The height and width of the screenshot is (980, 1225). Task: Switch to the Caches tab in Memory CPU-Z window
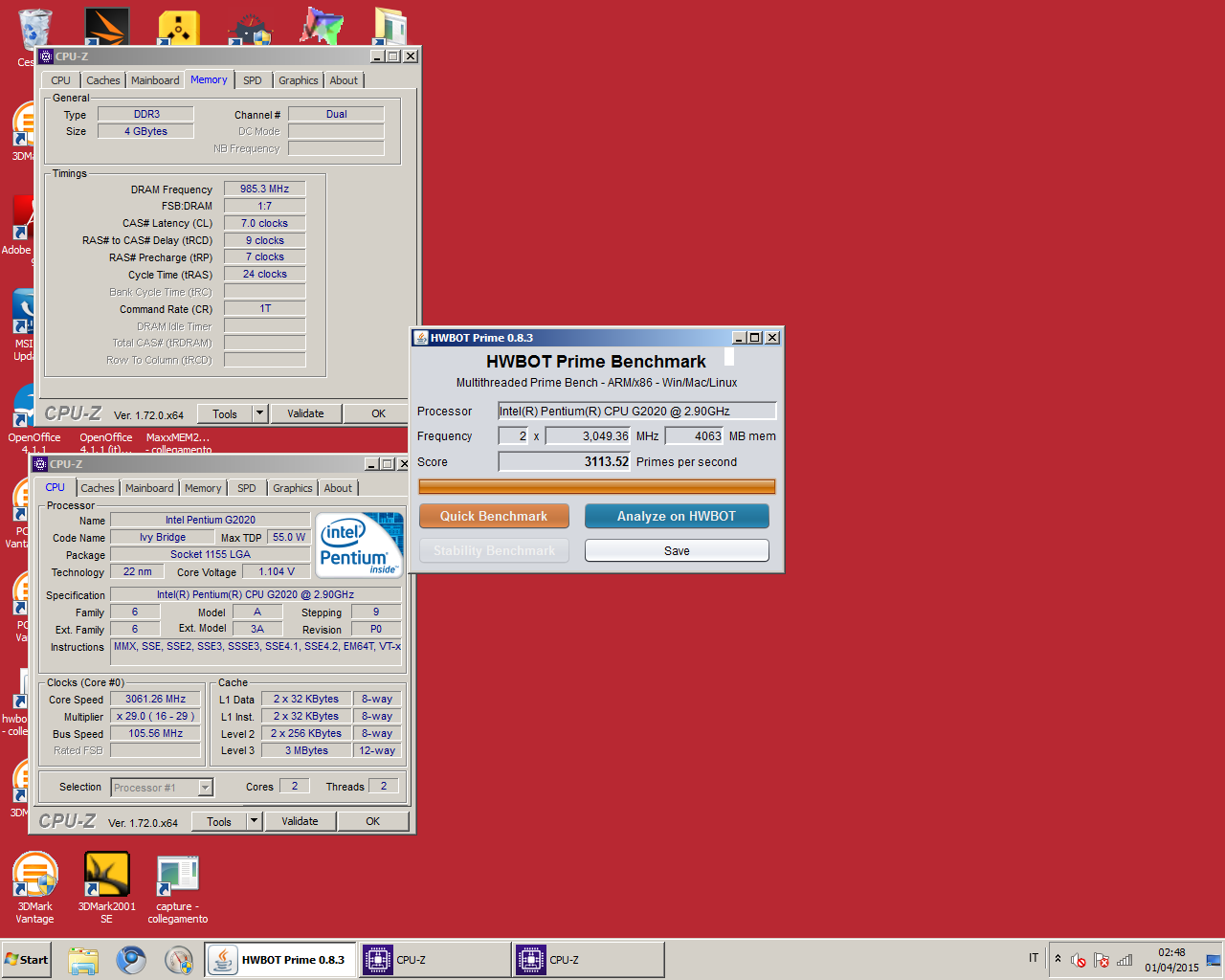(x=103, y=80)
